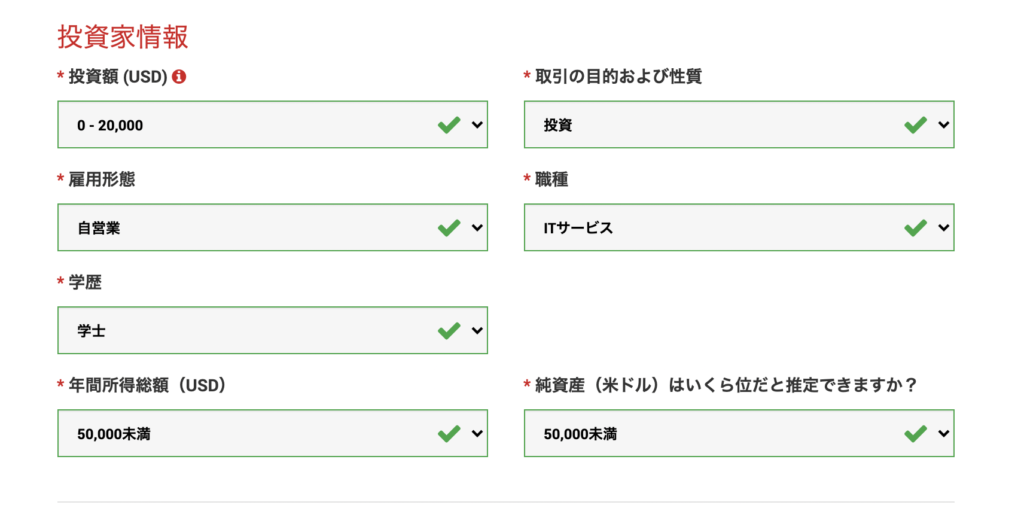Click the green checkmark in 取引の目的および性質 field
Screen dimensions: 1024x505
pyautogui.click(x=915, y=125)
